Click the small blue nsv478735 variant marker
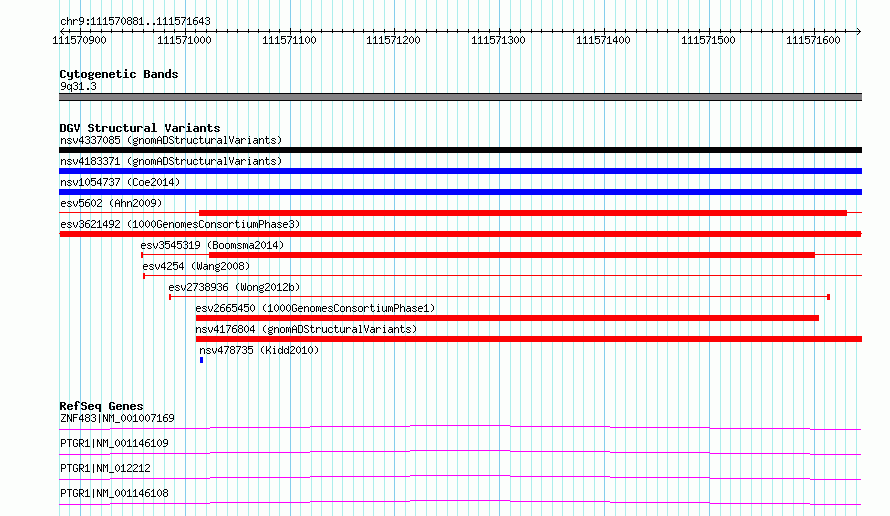 click(x=201, y=360)
